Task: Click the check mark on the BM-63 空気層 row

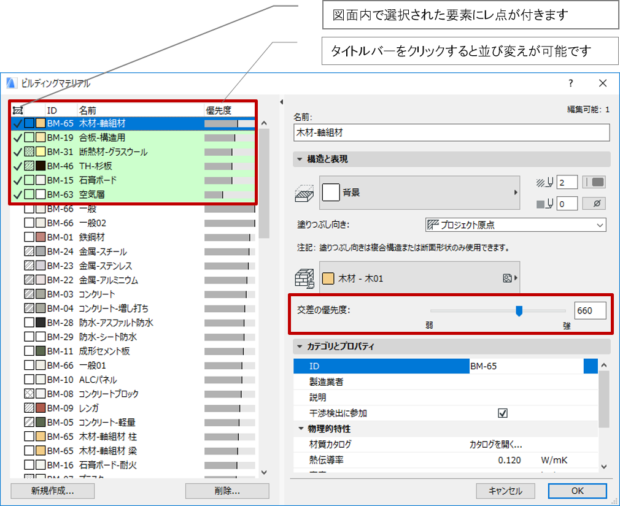Action: (17, 195)
